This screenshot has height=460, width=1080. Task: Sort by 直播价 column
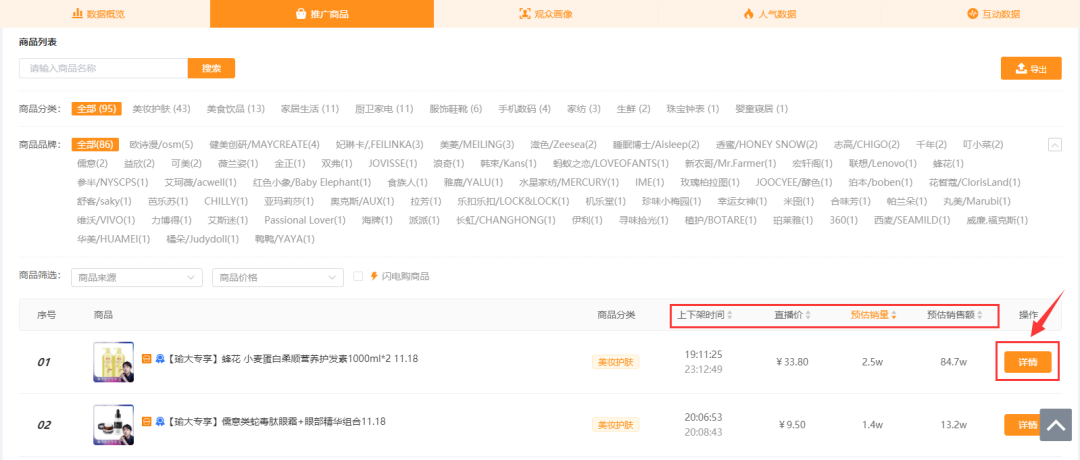pos(792,315)
